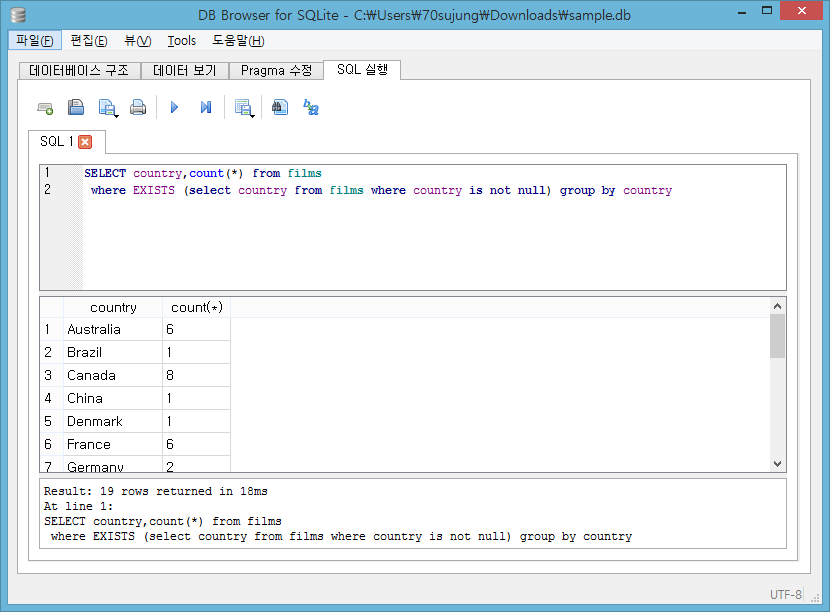Select the Brazil cell
The width and height of the screenshot is (830, 612).
(113, 352)
